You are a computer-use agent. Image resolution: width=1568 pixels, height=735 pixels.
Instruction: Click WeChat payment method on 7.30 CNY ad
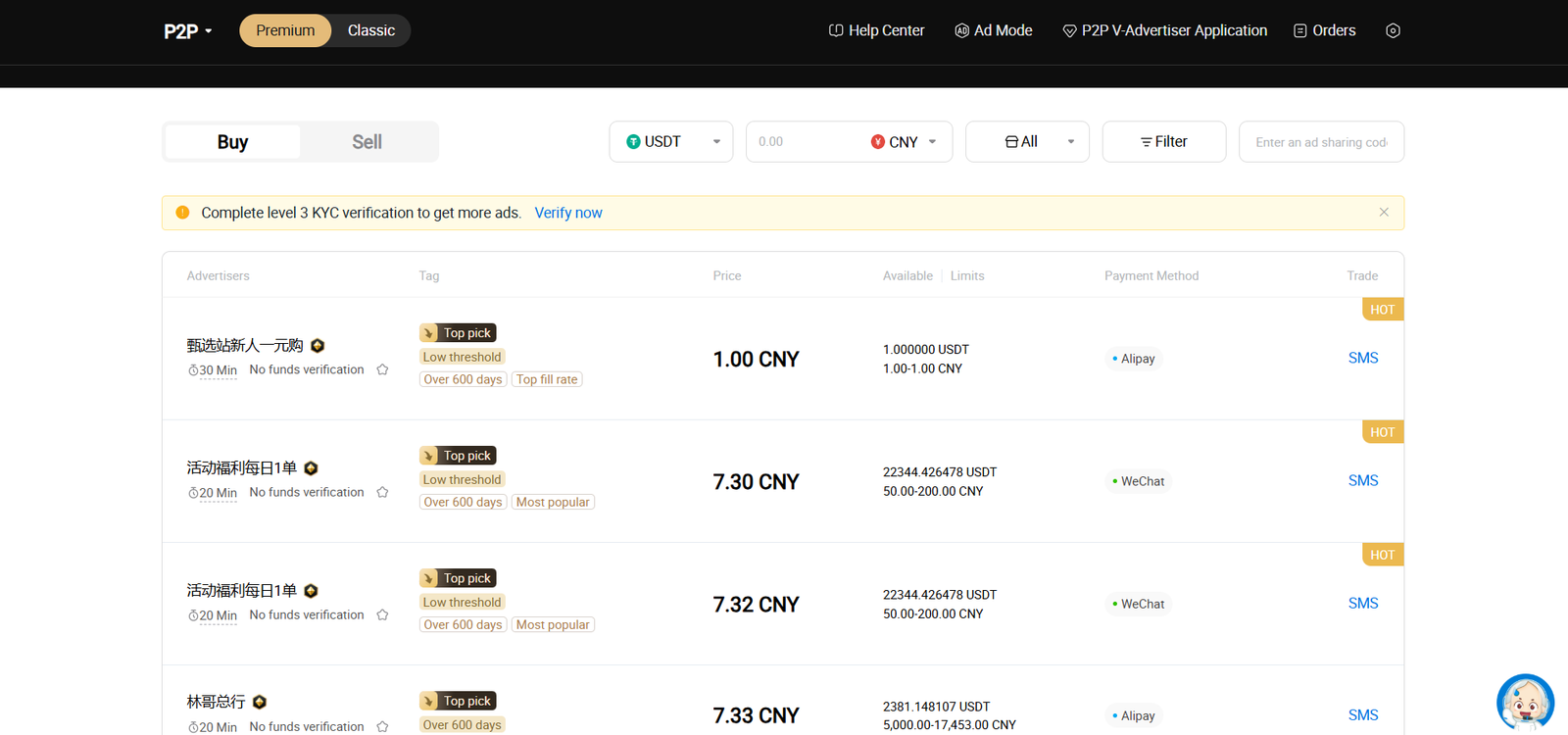tap(1138, 481)
